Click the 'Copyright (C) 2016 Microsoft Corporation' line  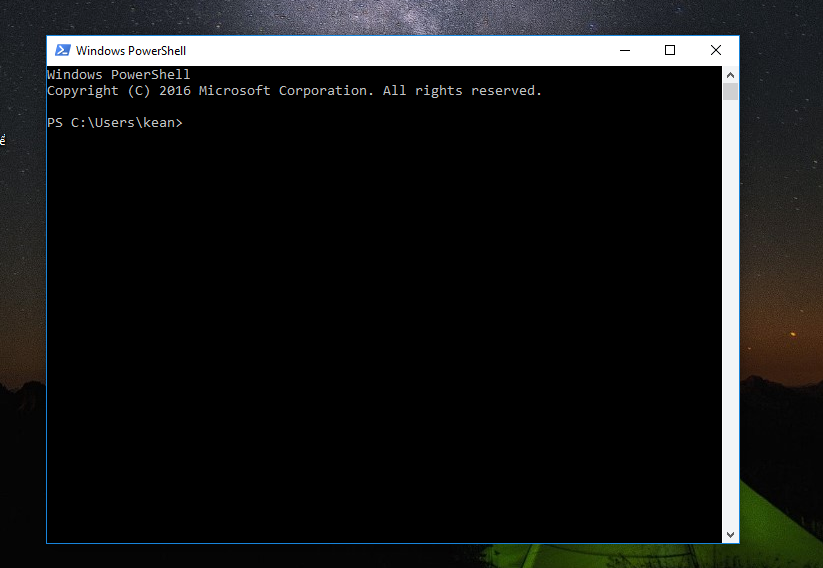click(294, 91)
